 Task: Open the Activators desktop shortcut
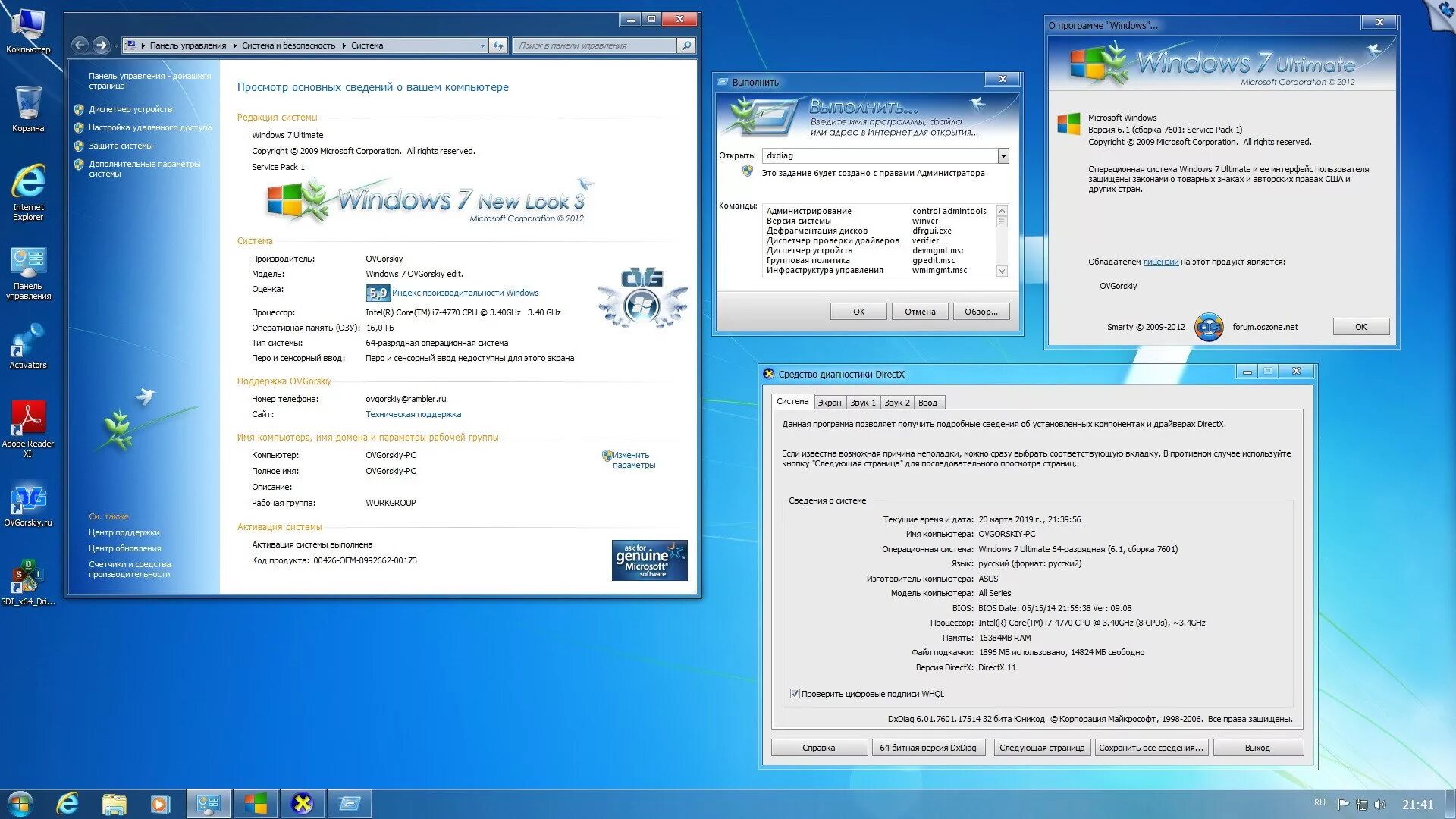click(x=28, y=341)
